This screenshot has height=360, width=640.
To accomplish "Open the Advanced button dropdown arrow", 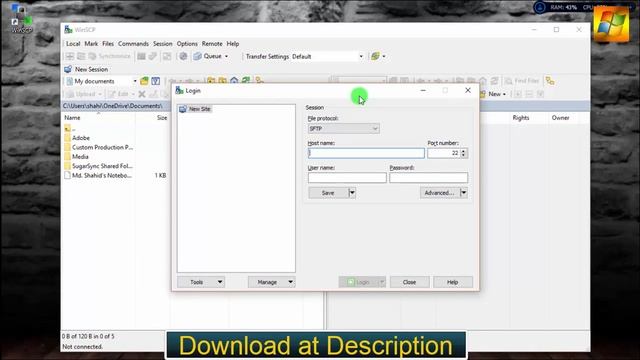I will pyautogui.click(x=464, y=193).
